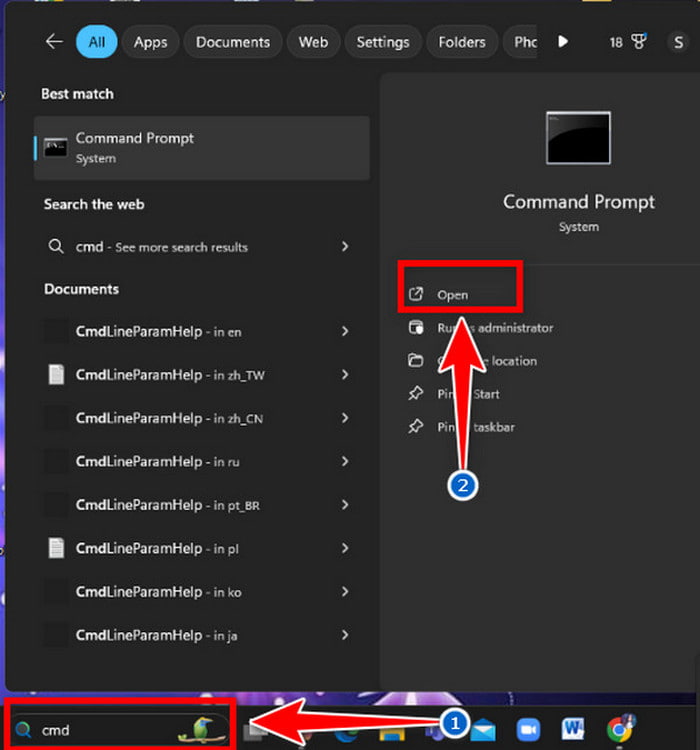
Task: Pin Command Prompt to Start
Action: pos(468,394)
